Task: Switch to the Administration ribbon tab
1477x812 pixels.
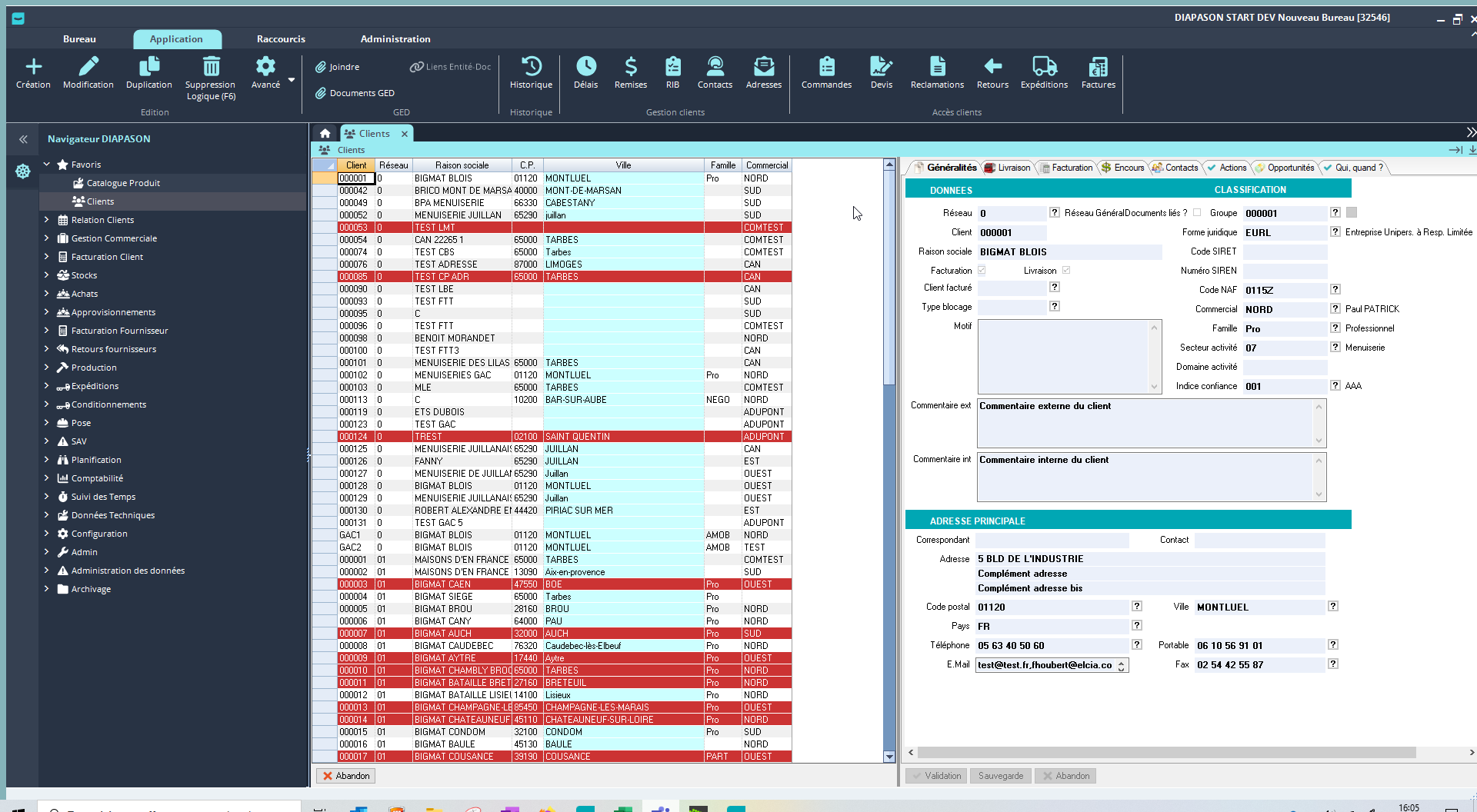Action: (x=395, y=39)
